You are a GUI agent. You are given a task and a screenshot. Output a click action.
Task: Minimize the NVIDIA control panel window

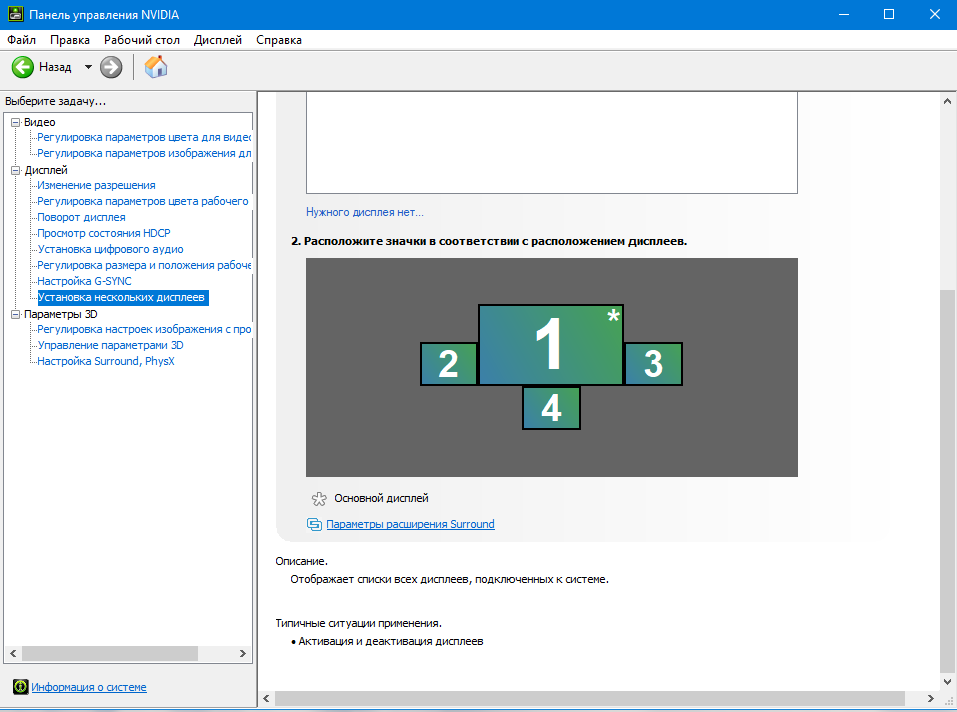pos(844,14)
